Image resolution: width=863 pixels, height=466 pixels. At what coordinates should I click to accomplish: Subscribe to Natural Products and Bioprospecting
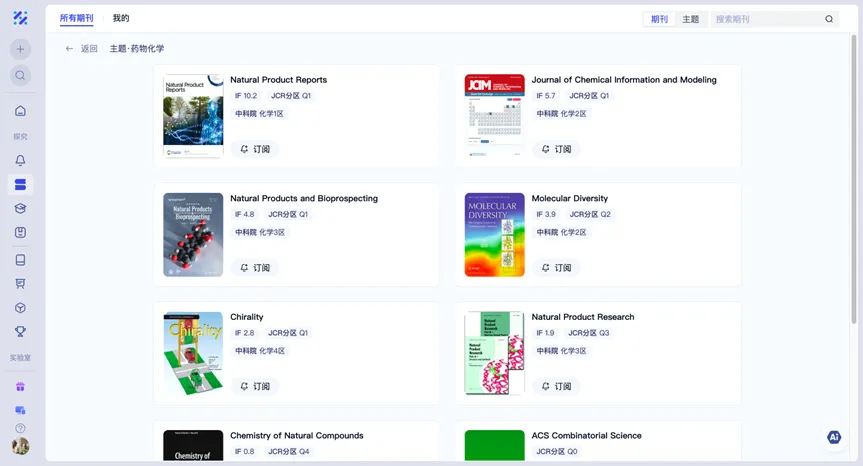(255, 268)
